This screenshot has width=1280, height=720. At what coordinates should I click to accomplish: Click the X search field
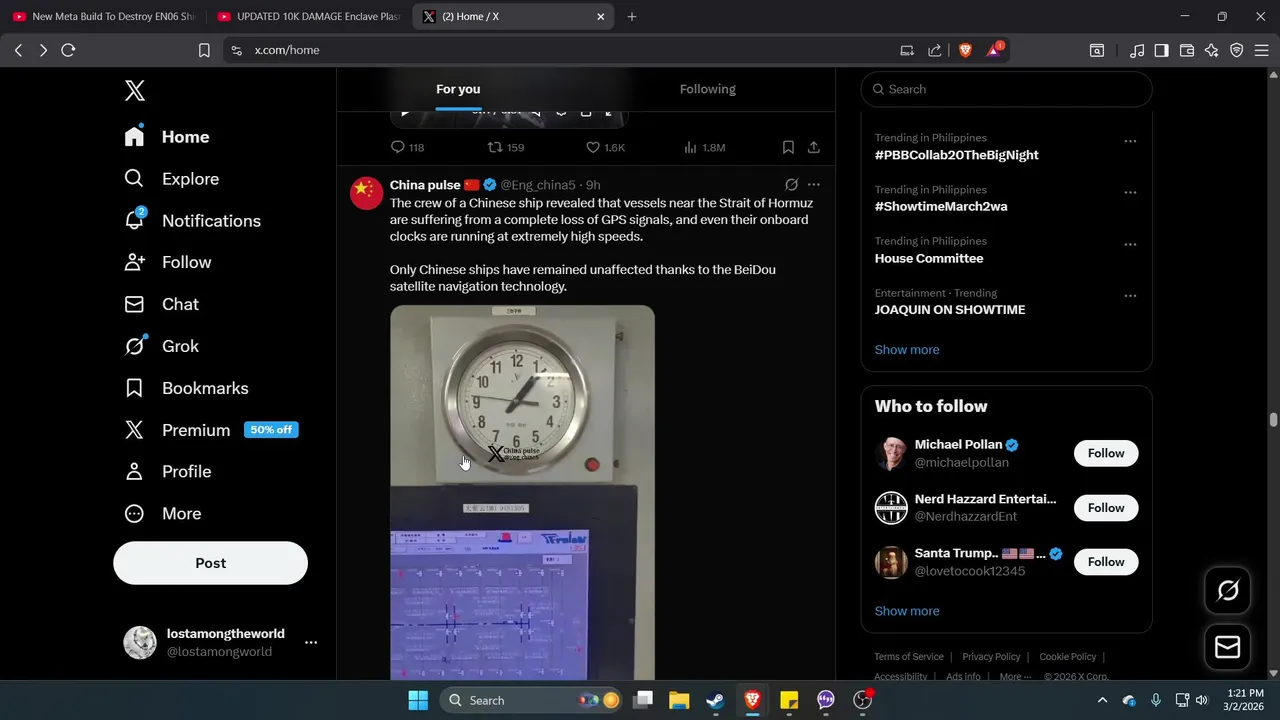tap(1006, 89)
